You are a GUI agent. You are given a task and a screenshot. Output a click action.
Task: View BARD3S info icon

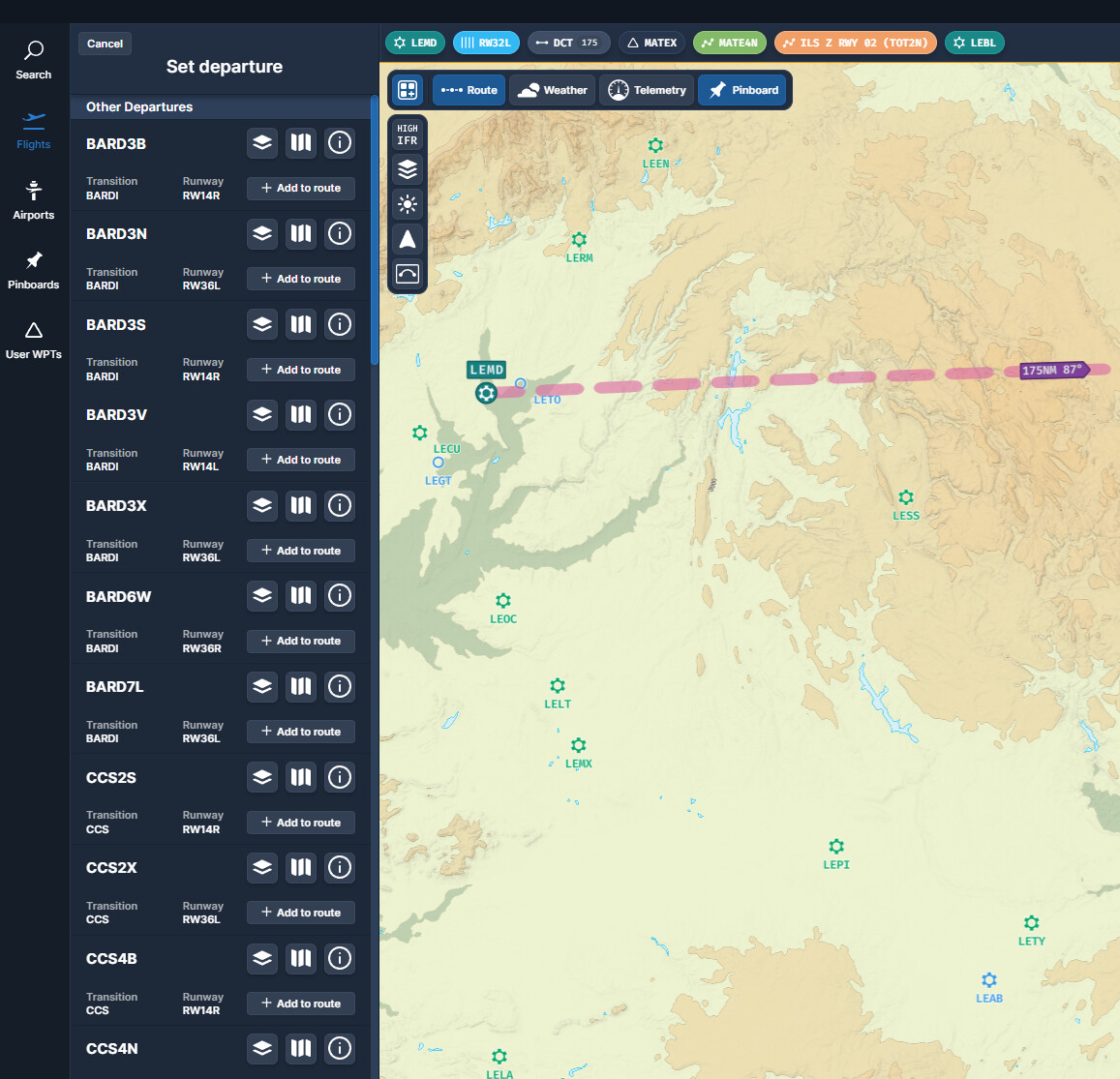coord(339,324)
